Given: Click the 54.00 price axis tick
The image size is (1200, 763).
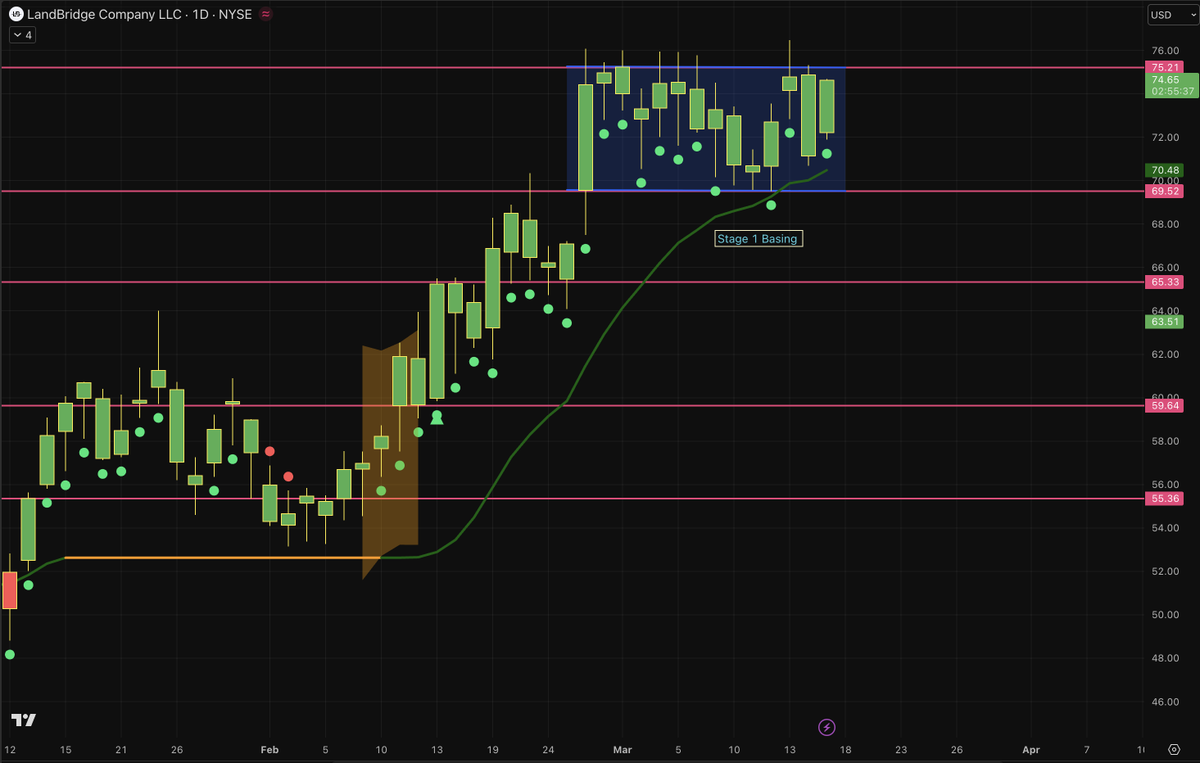Looking at the screenshot, I should [x=1165, y=528].
